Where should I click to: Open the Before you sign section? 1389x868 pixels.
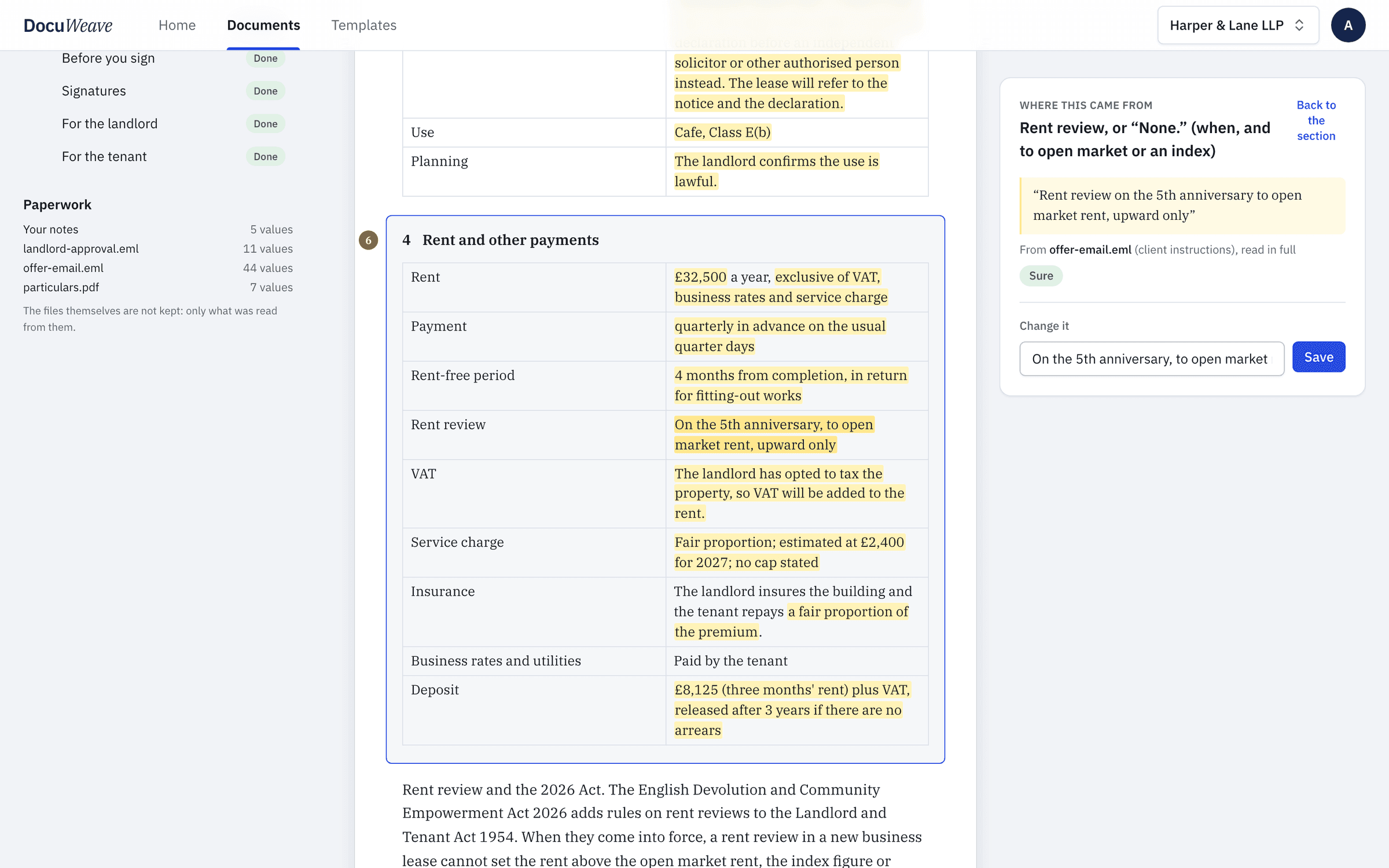(x=108, y=58)
